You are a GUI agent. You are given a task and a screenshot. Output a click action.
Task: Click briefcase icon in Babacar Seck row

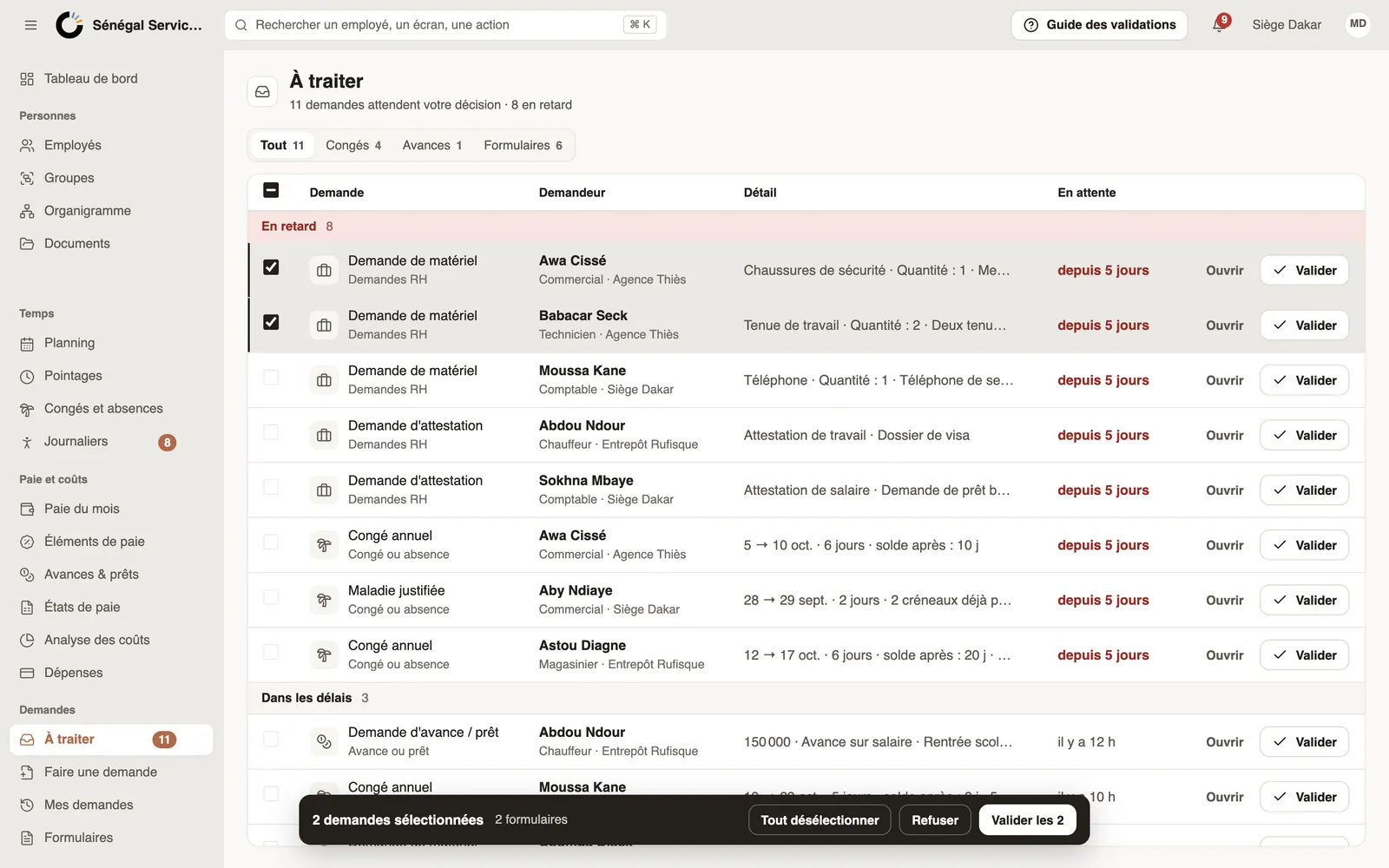click(324, 325)
